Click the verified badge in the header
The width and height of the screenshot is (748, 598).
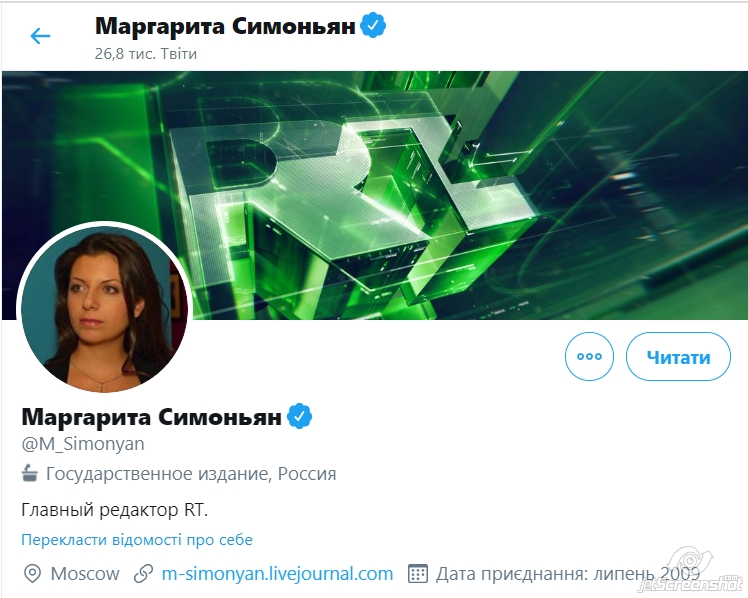pos(373,26)
